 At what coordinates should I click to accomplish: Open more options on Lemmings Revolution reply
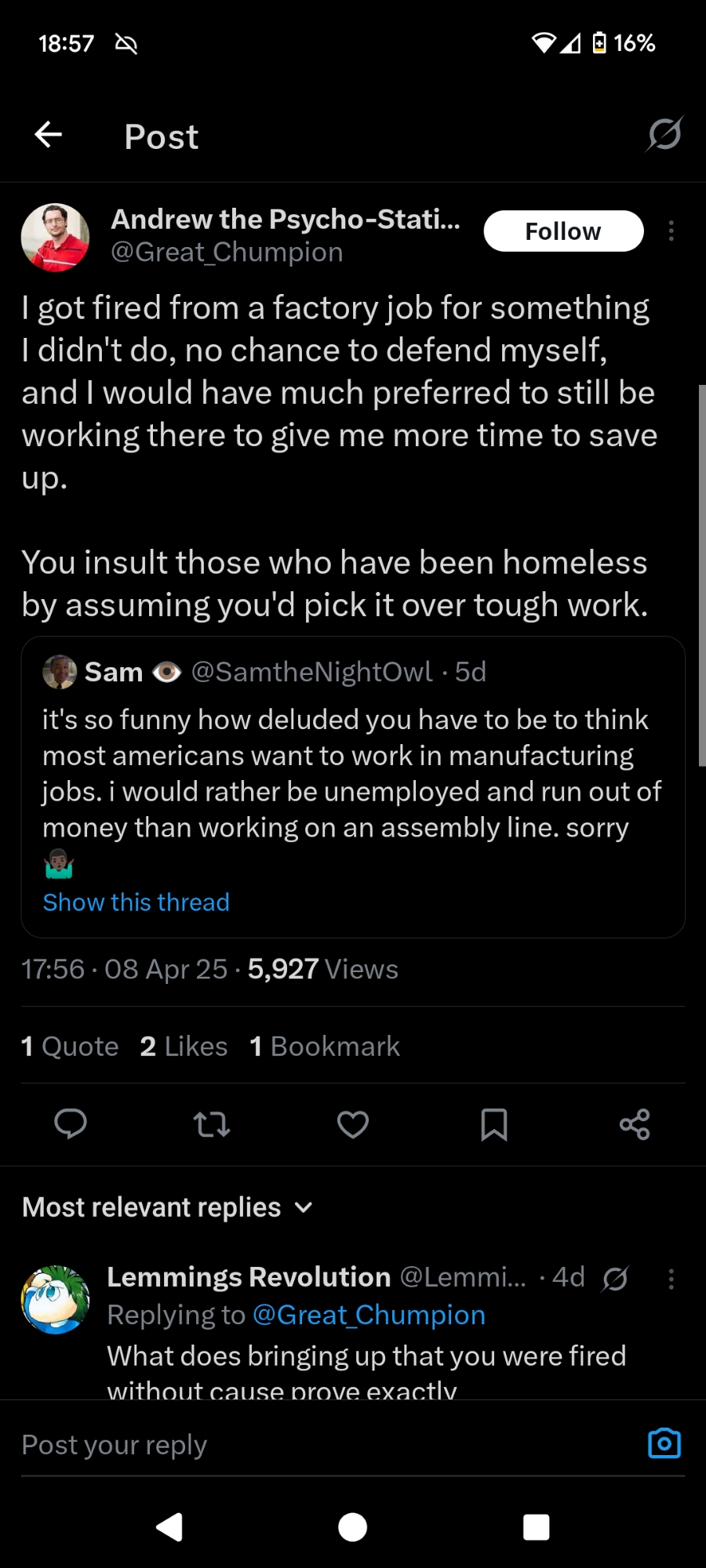coord(671,1279)
